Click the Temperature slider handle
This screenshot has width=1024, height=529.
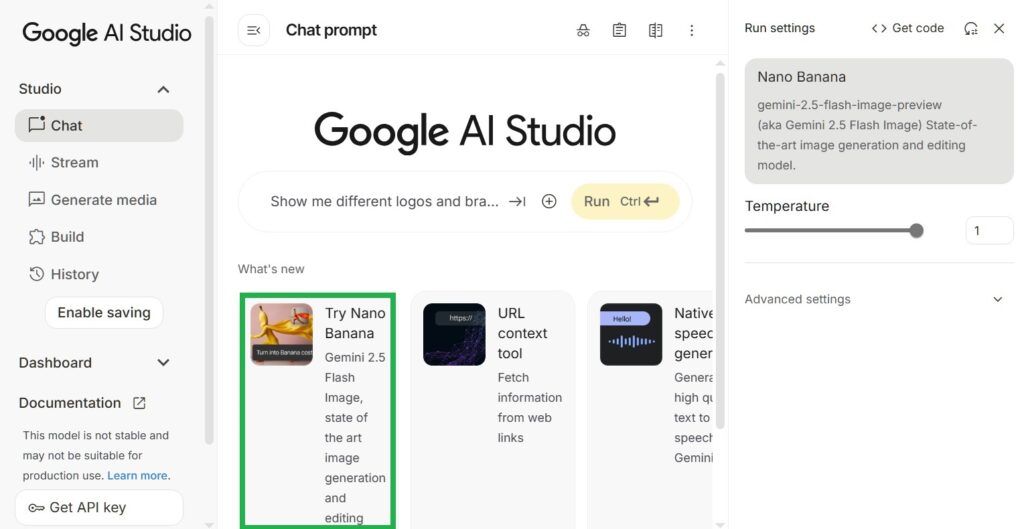pos(916,231)
